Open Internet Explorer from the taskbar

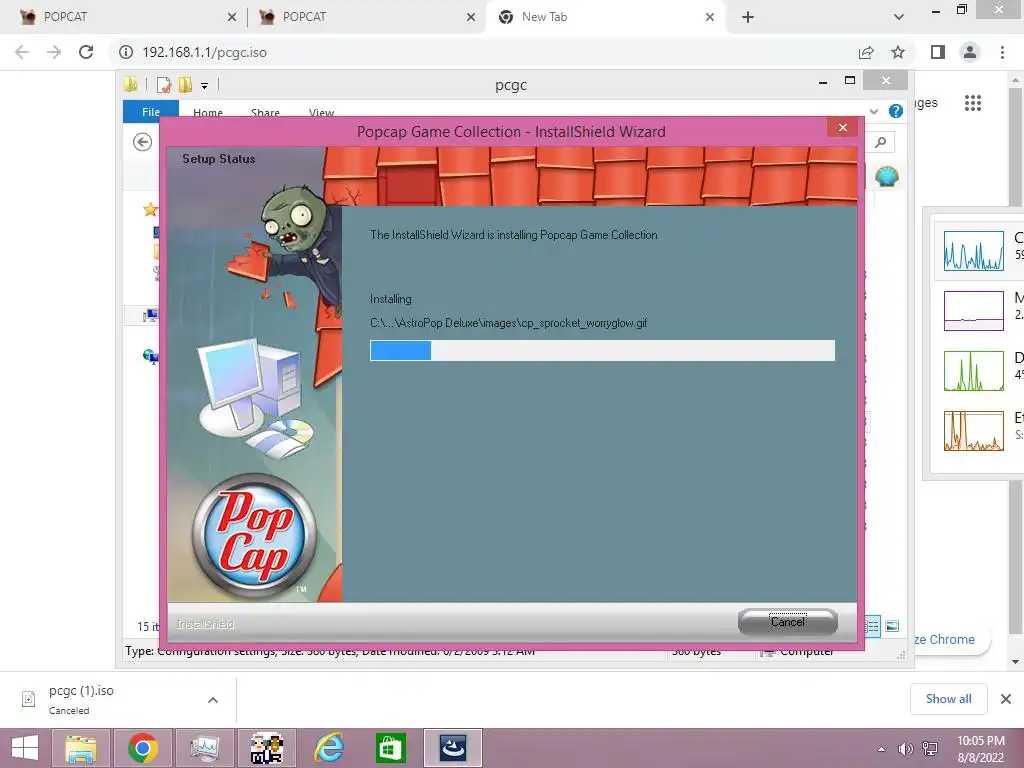pyautogui.click(x=328, y=748)
